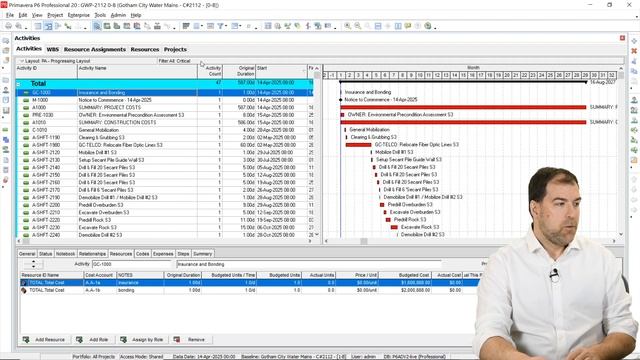Open the File menu
Image resolution: width=640 pixels, height=360 pixels.
10,15
